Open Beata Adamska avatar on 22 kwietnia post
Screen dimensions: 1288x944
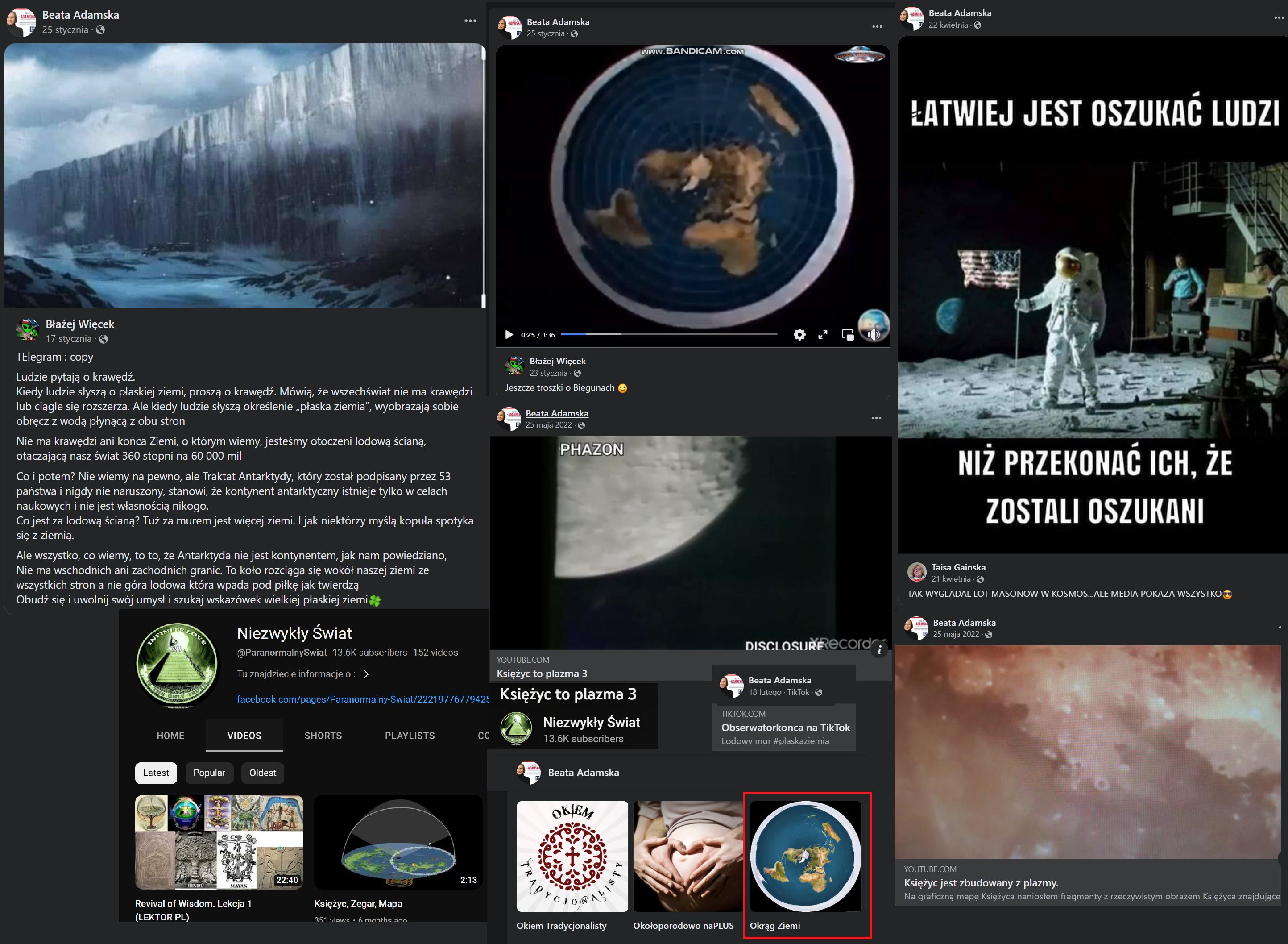click(912, 18)
